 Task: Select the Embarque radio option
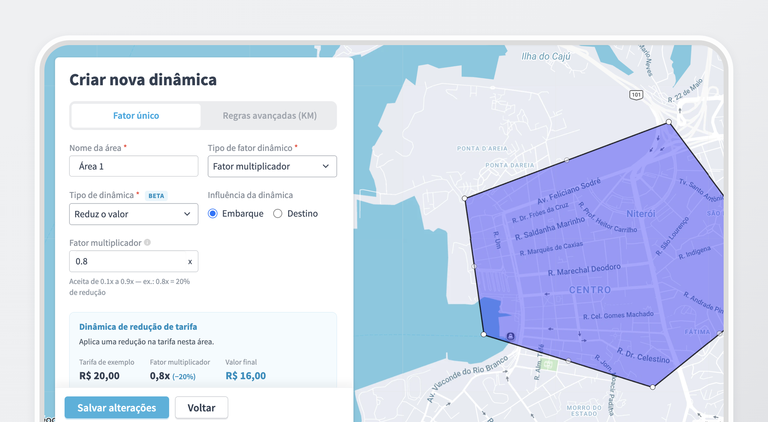213,213
